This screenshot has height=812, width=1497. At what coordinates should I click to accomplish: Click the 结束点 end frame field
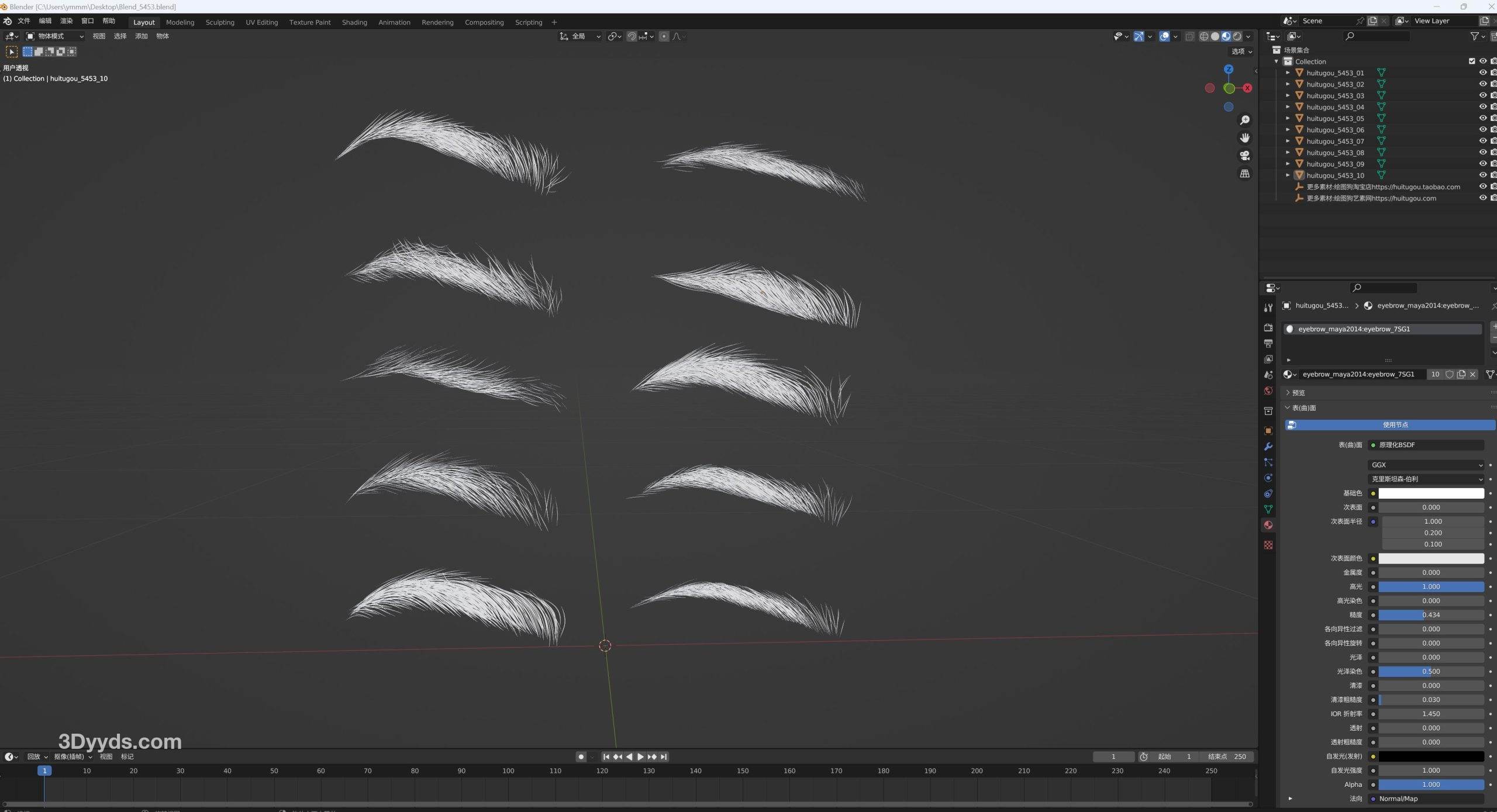pos(1226,756)
